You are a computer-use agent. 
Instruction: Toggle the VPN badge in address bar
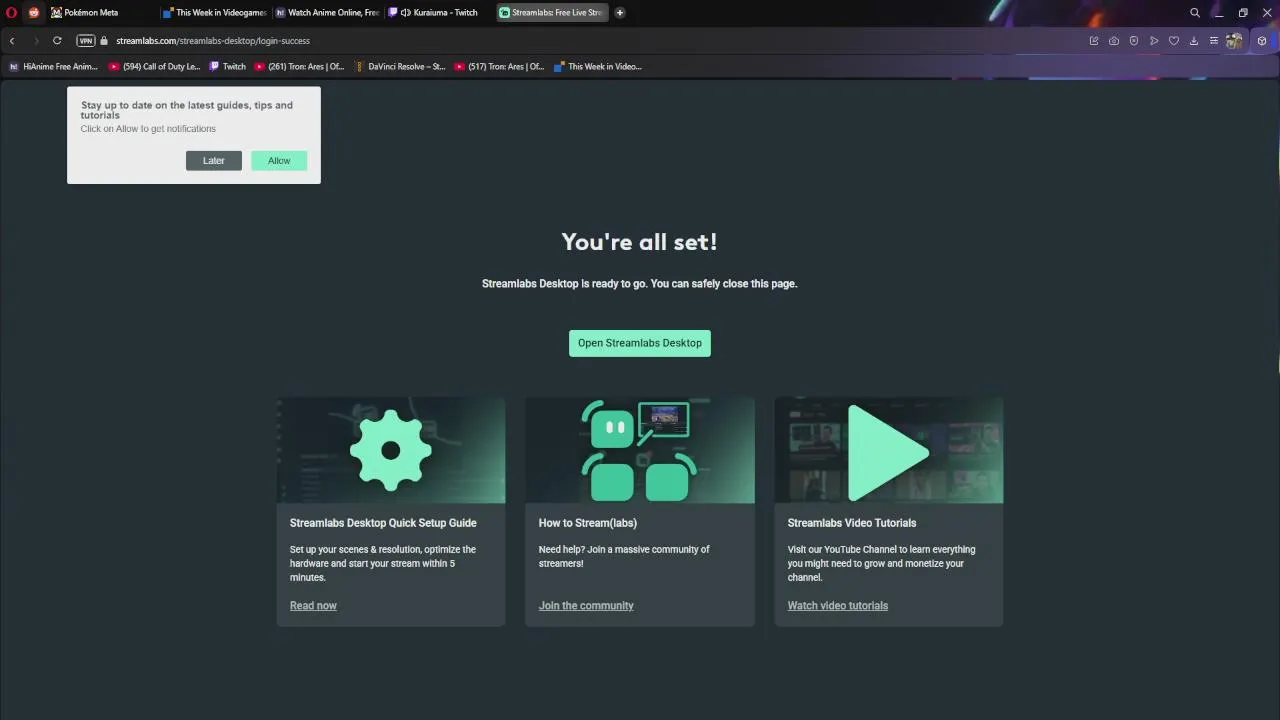pyautogui.click(x=86, y=41)
